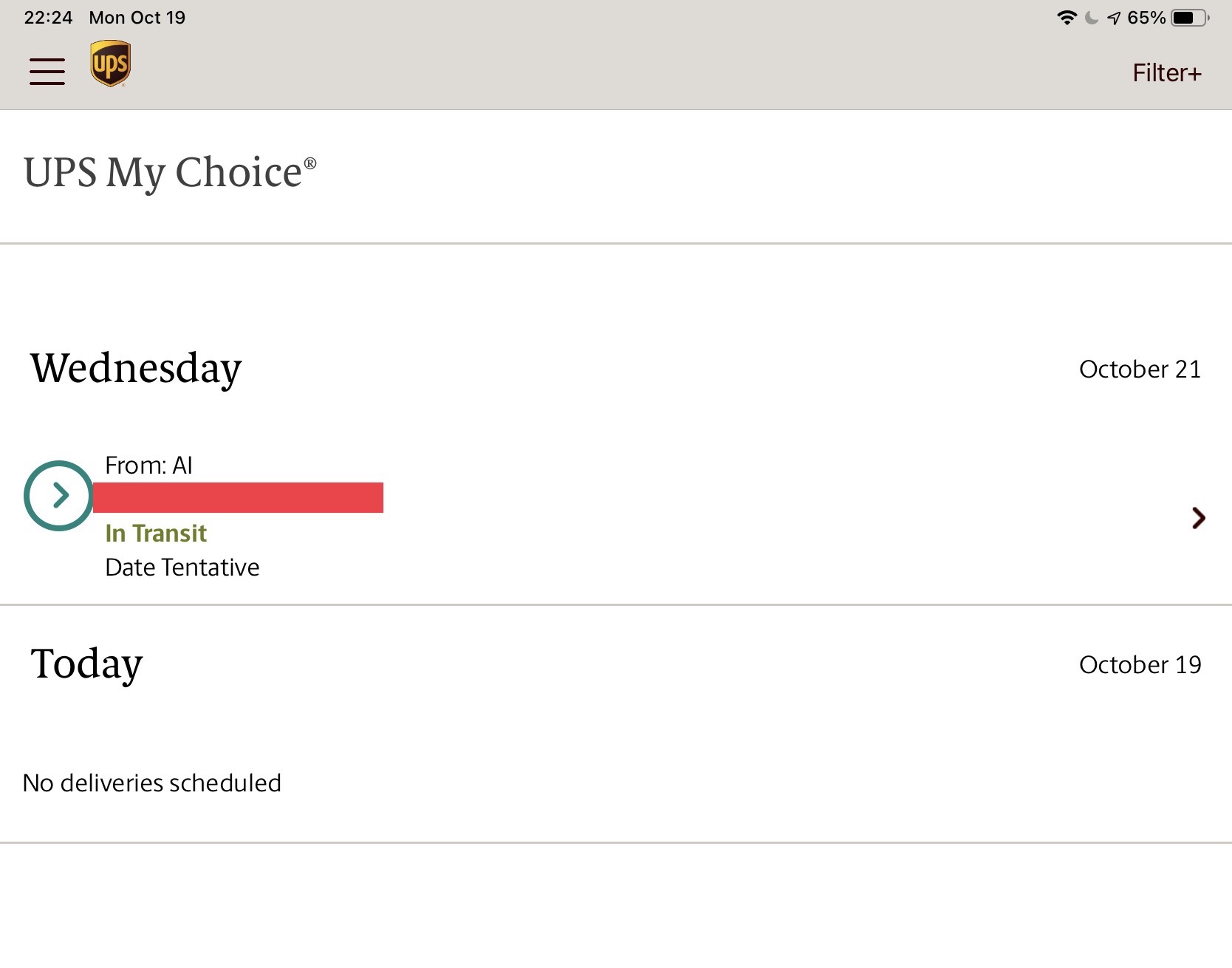The height and width of the screenshot is (968, 1232).
Task: Tap the UPS My Choice title
Action: (x=170, y=173)
